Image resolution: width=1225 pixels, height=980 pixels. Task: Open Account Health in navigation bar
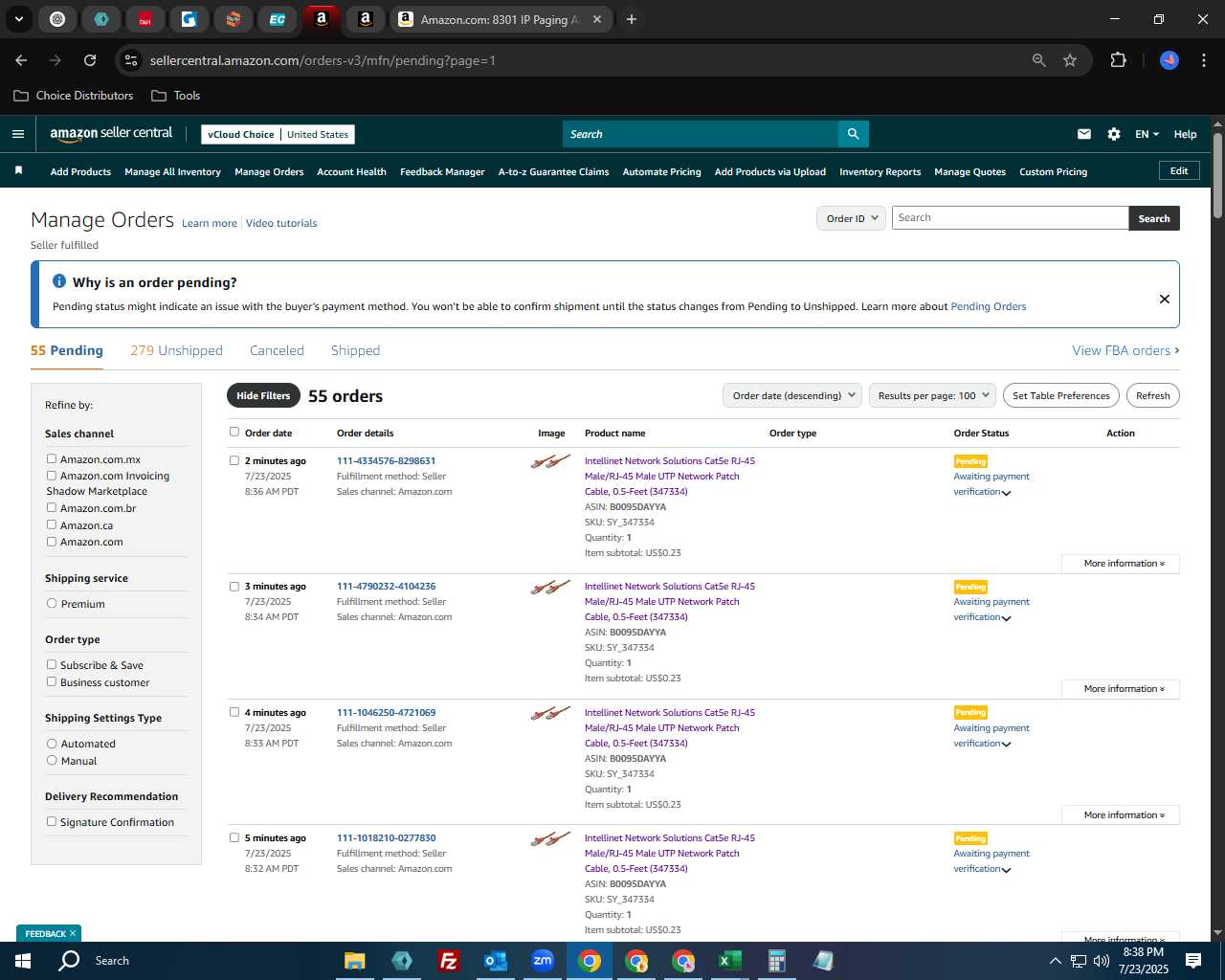351,172
